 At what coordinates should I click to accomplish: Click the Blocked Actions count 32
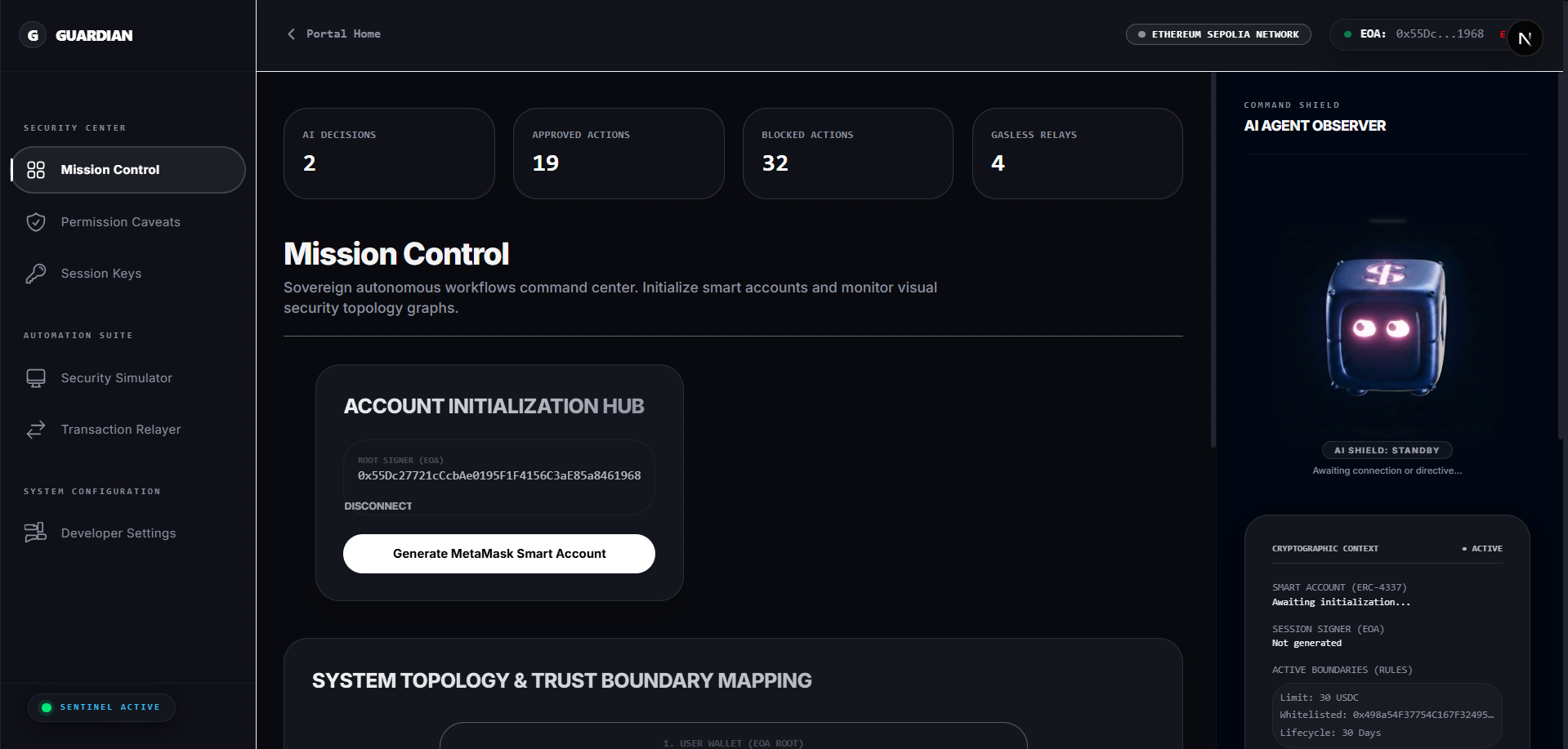coord(775,163)
